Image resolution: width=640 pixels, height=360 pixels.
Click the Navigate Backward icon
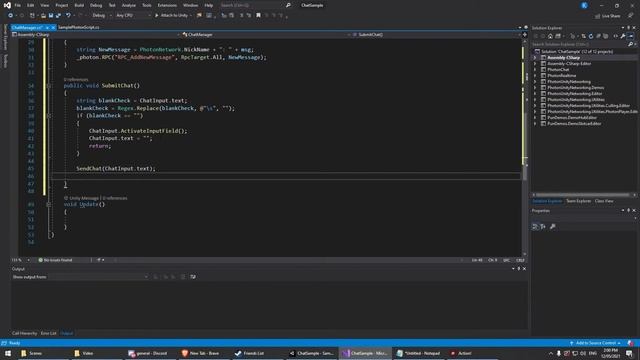pos(10,16)
